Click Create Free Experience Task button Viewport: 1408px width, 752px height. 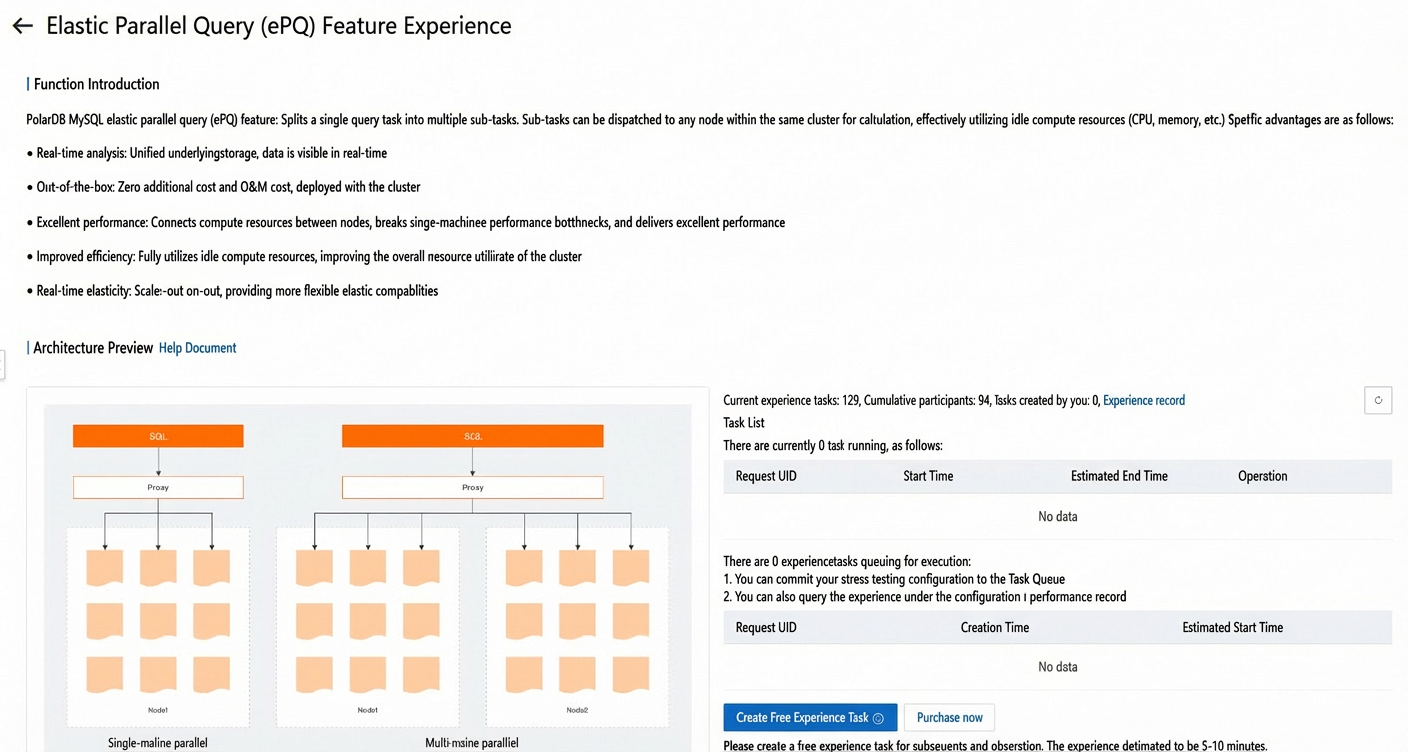pos(810,718)
